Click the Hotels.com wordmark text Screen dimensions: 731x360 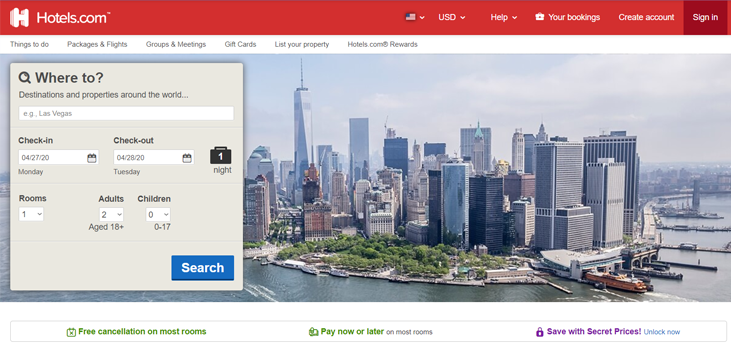(x=73, y=18)
